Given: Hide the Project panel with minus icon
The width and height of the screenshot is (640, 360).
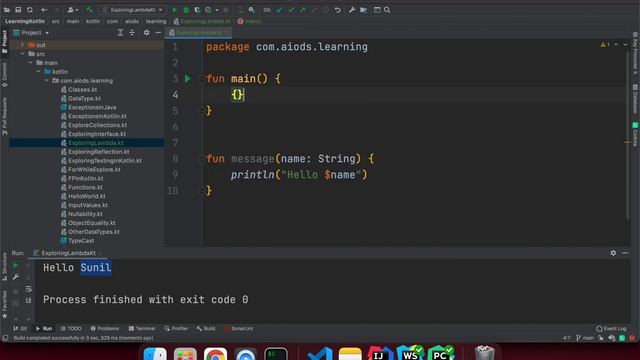Looking at the screenshot, I should point(158,33).
